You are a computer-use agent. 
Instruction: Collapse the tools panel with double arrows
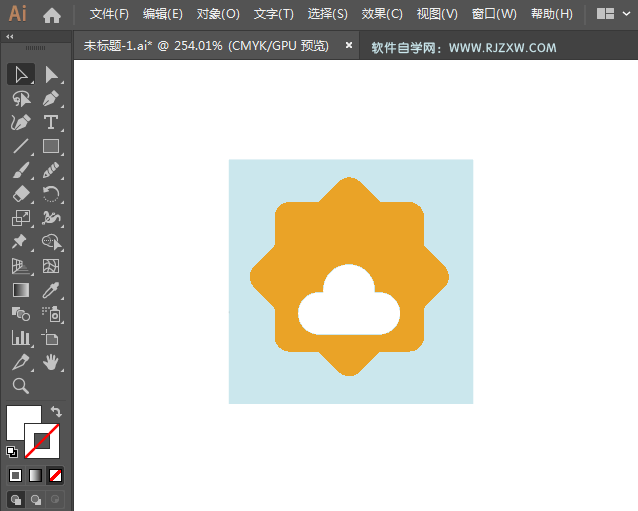[10, 37]
